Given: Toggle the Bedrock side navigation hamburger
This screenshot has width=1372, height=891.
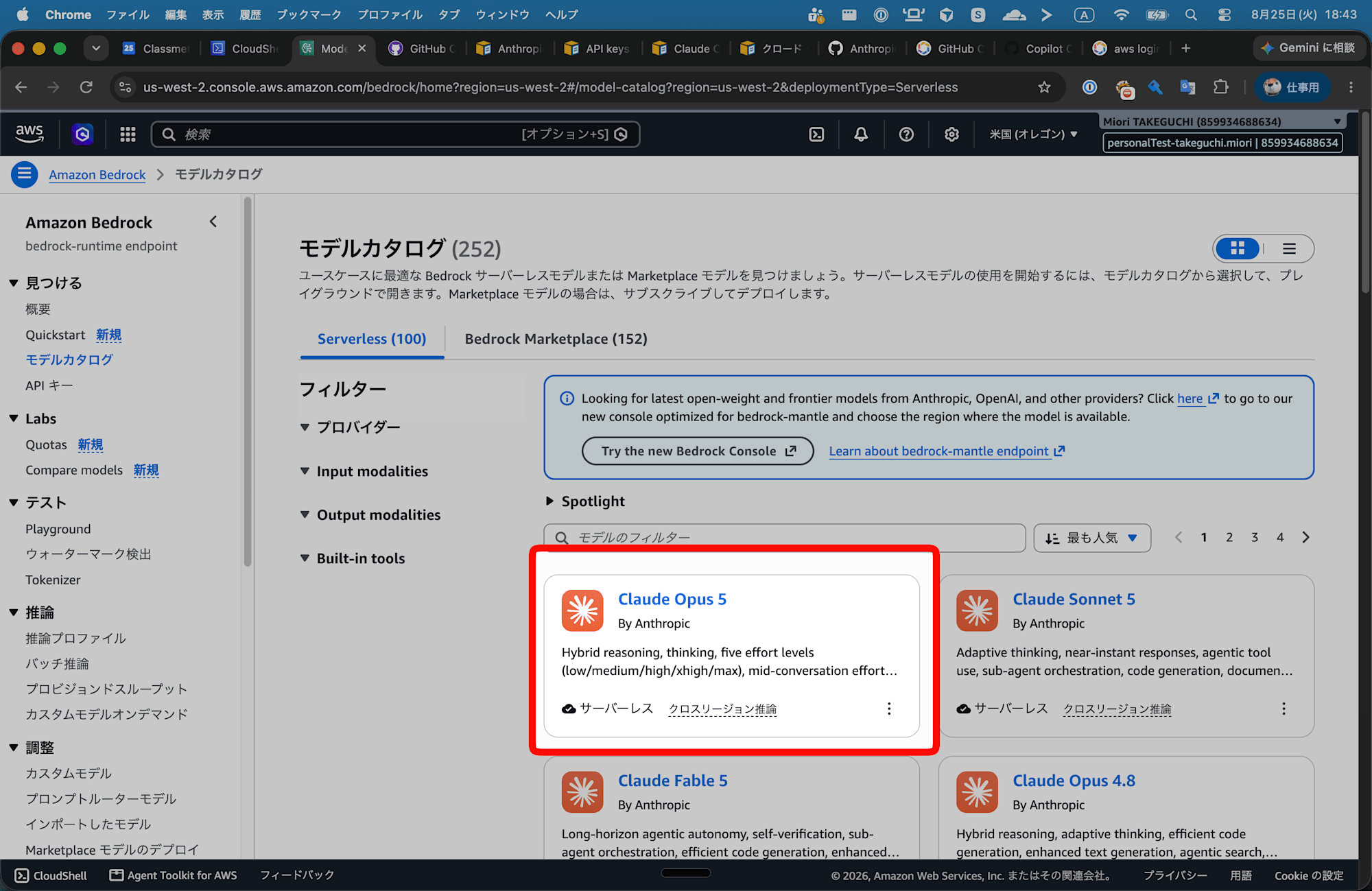Looking at the screenshot, I should point(24,174).
